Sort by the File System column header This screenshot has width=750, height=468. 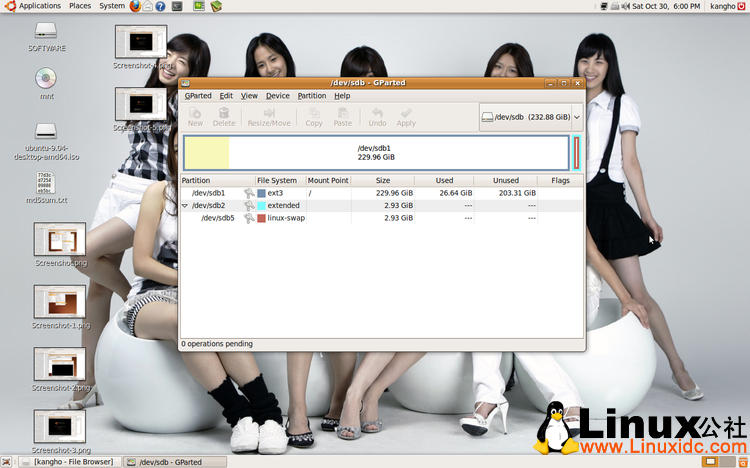click(277, 181)
